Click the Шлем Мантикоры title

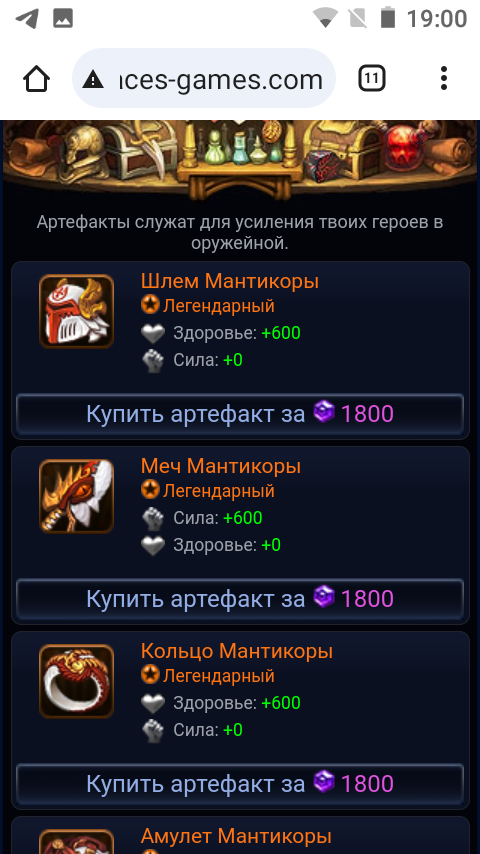(229, 282)
